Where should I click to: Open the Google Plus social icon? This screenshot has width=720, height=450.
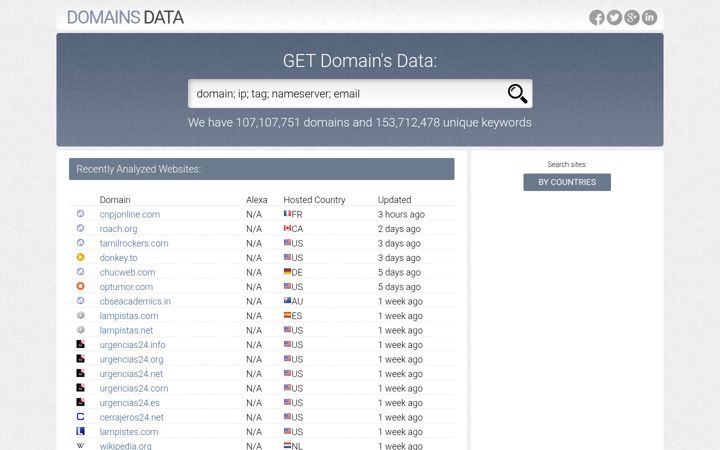[x=631, y=17]
